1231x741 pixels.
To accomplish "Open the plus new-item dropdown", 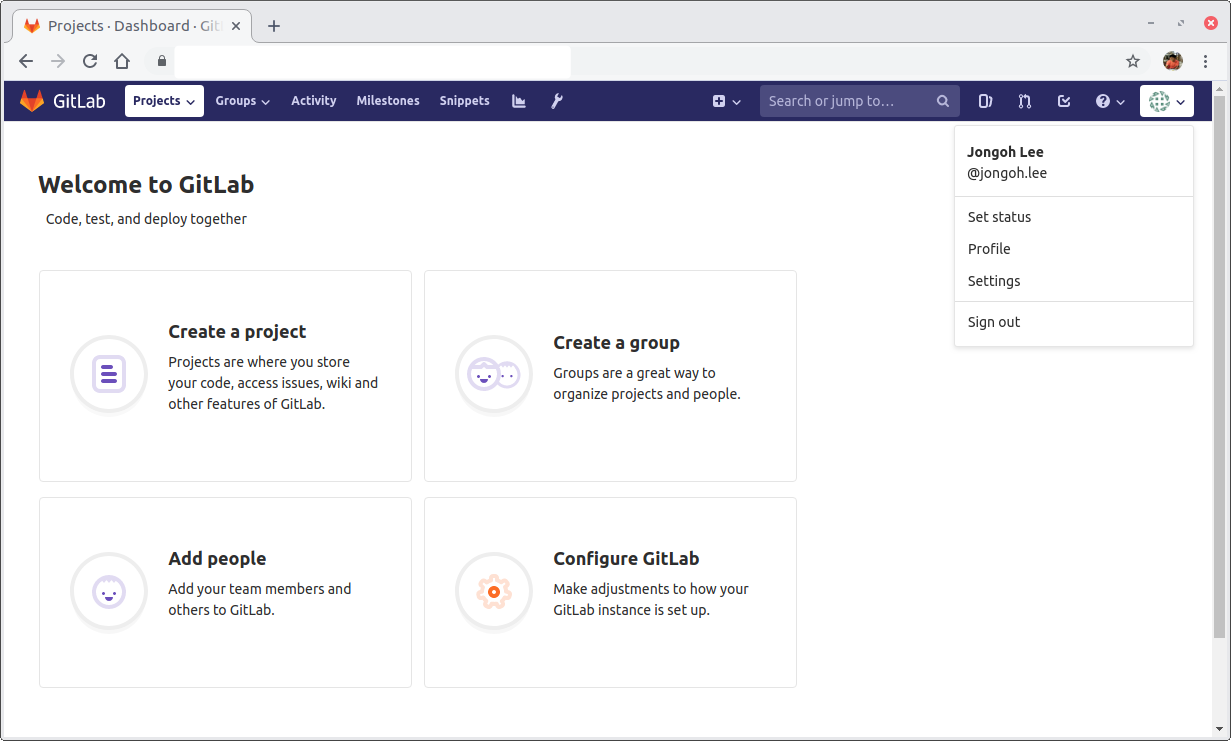I will (x=727, y=101).
